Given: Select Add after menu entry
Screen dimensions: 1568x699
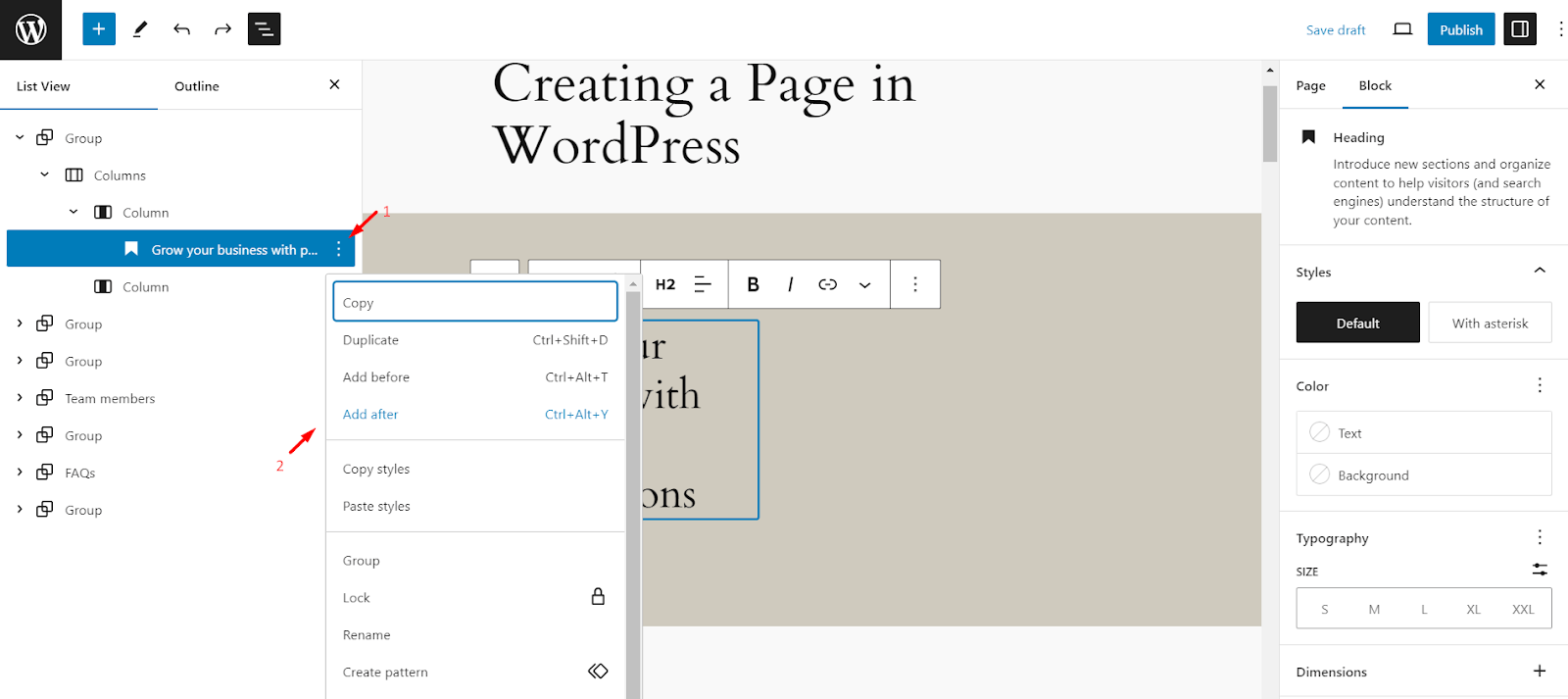Looking at the screenshot, I should 475,415.
